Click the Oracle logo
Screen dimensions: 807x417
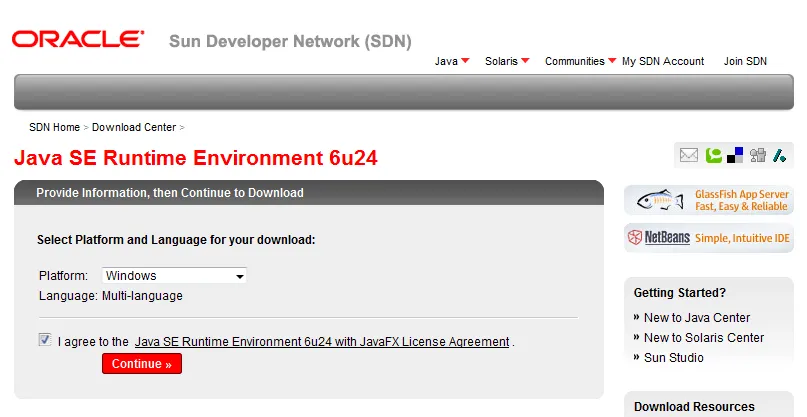(78, 39)
